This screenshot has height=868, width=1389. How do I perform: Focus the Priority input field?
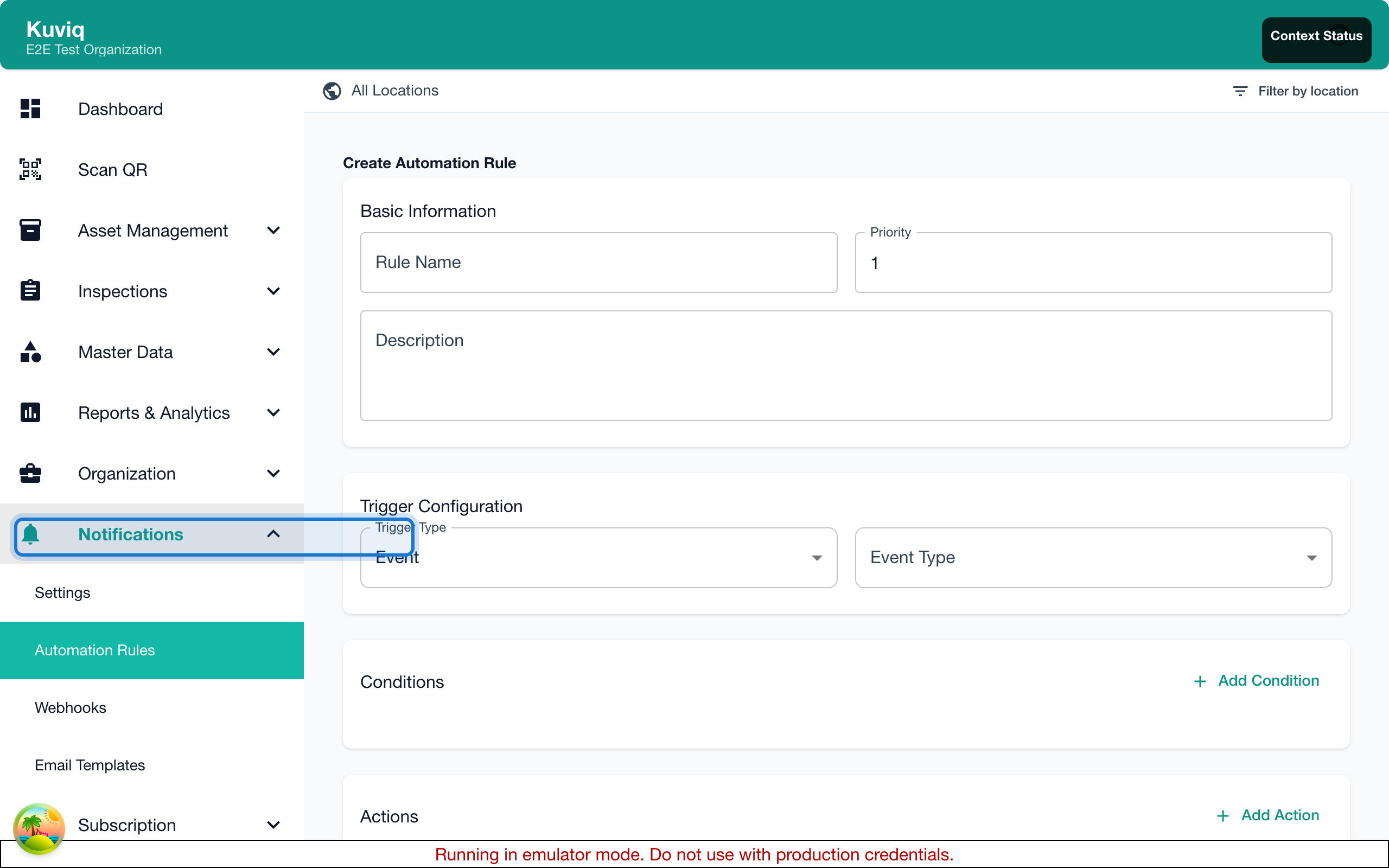pyautogui.click(x=1093, y=263)
